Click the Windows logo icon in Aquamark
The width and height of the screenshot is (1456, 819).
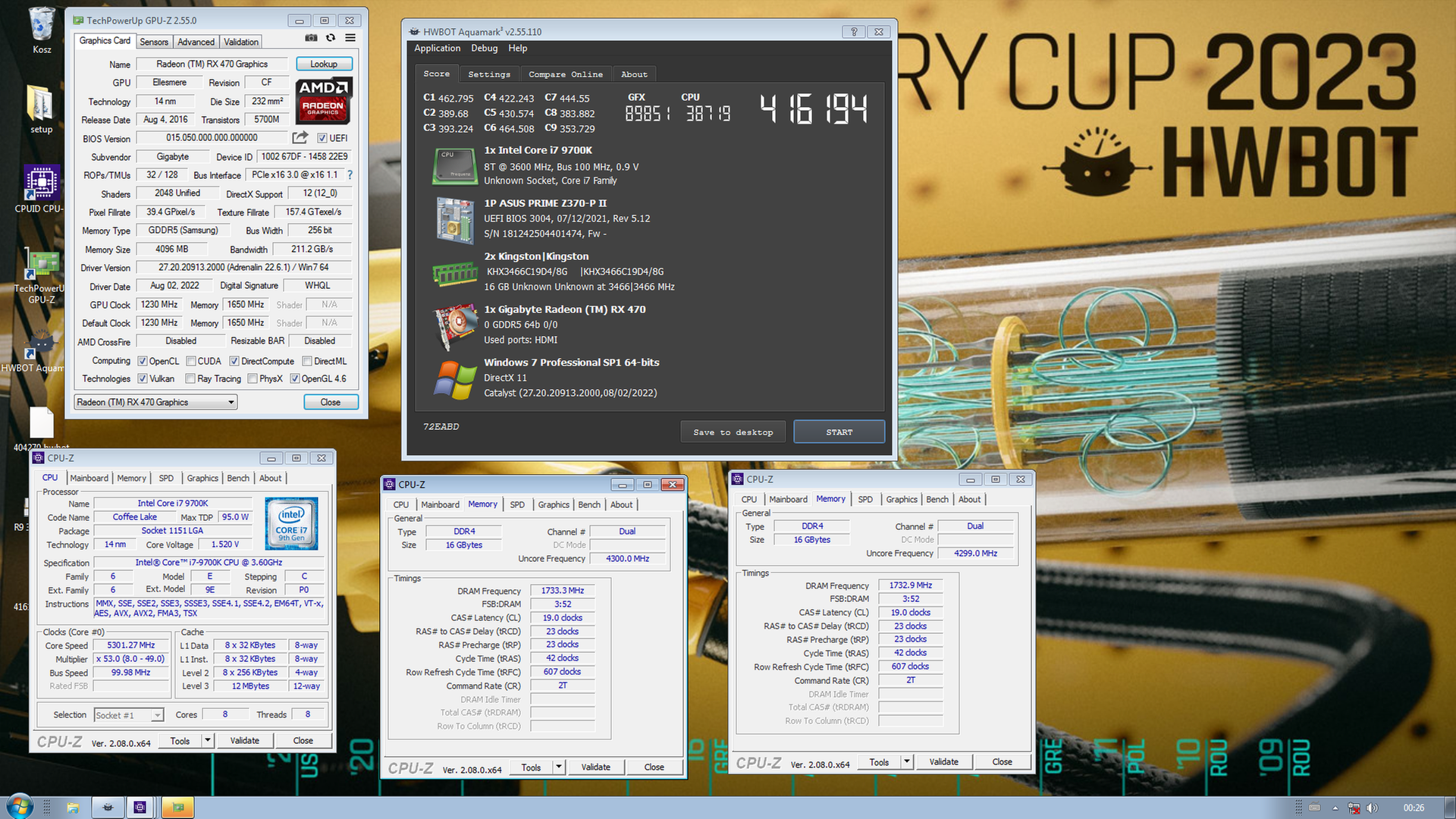(454, 380)
